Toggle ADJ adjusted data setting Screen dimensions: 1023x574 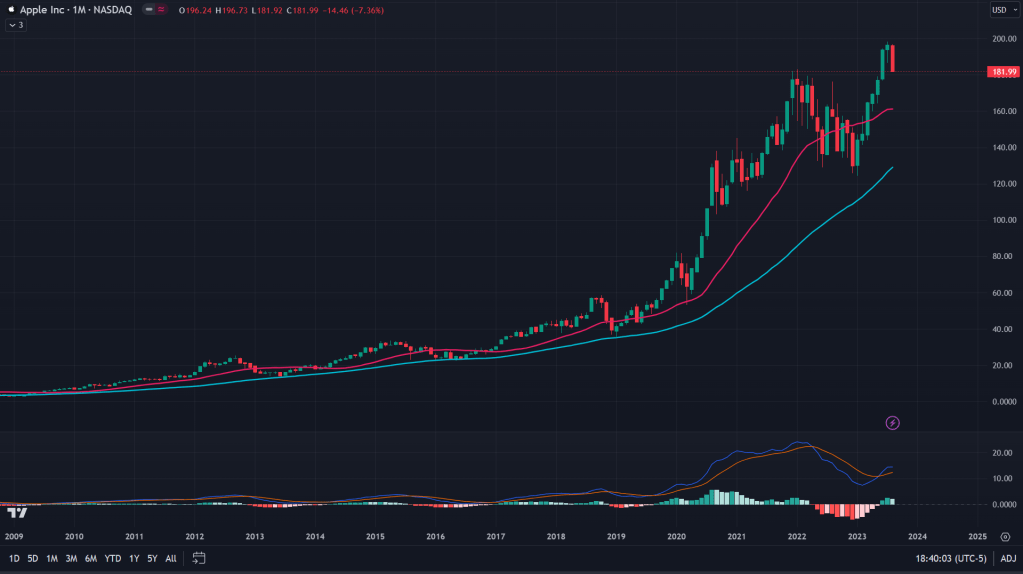(x=1008, y=558)
